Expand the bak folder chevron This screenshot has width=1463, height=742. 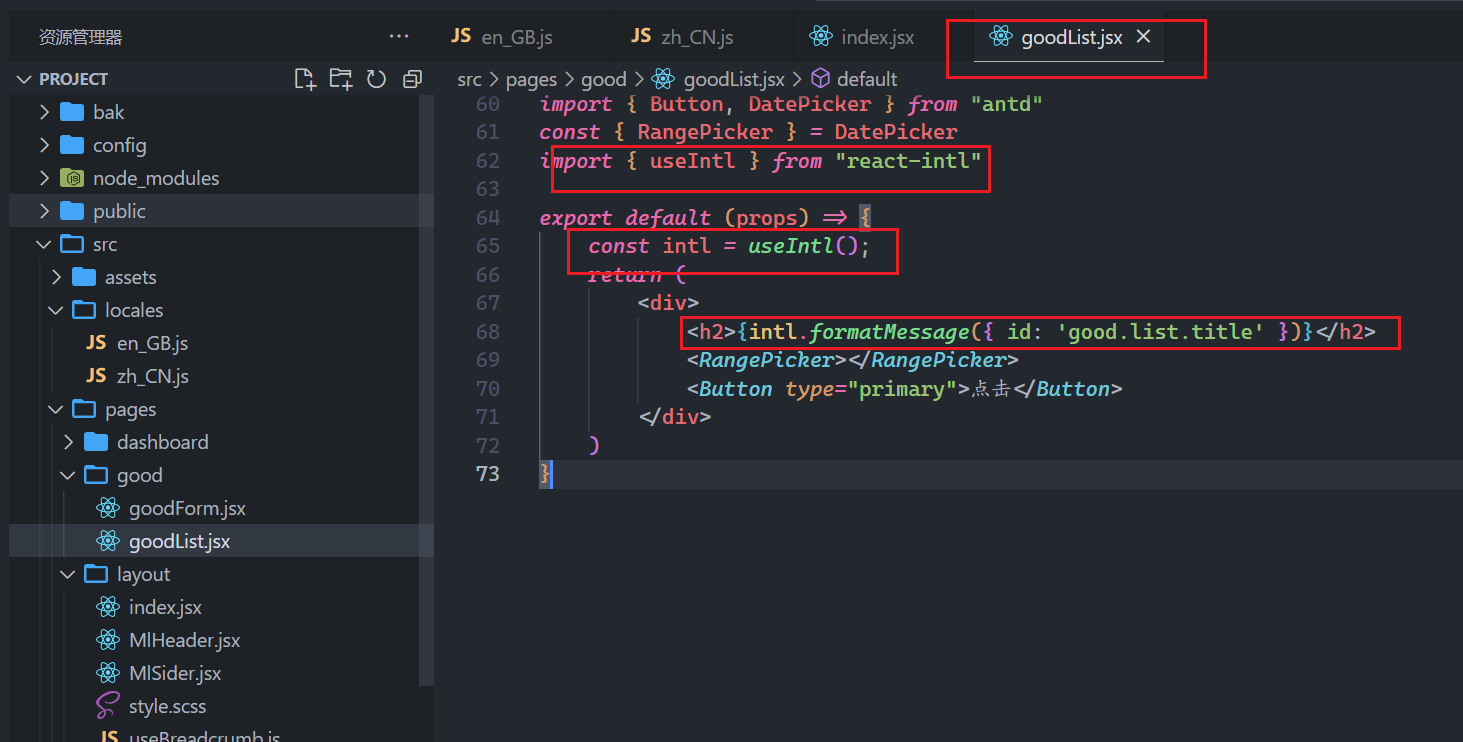[x=44, y=112]
